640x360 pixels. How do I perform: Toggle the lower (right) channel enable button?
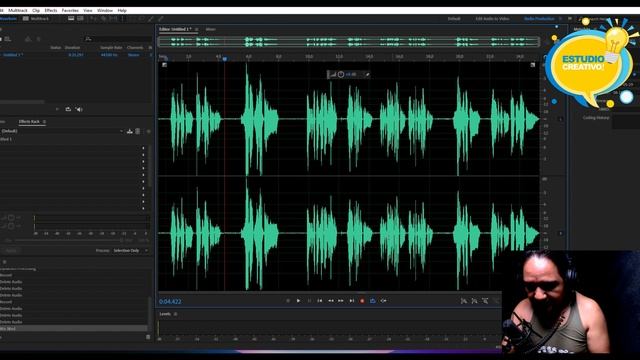click(560, 233)
